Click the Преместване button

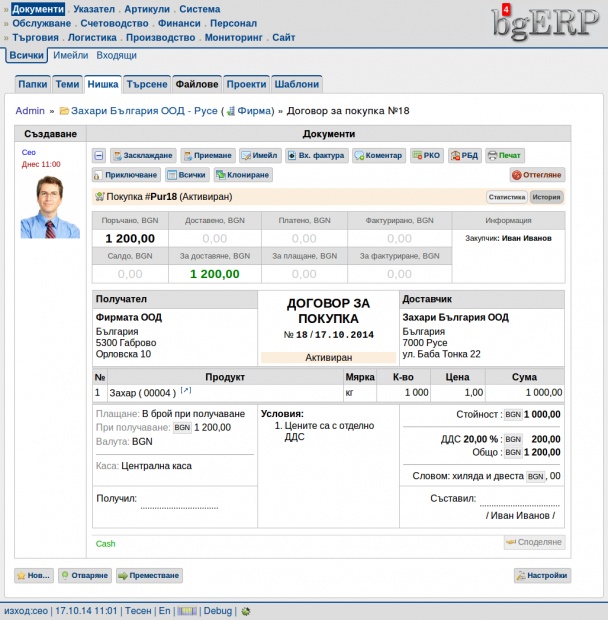(x=149, y=575)
